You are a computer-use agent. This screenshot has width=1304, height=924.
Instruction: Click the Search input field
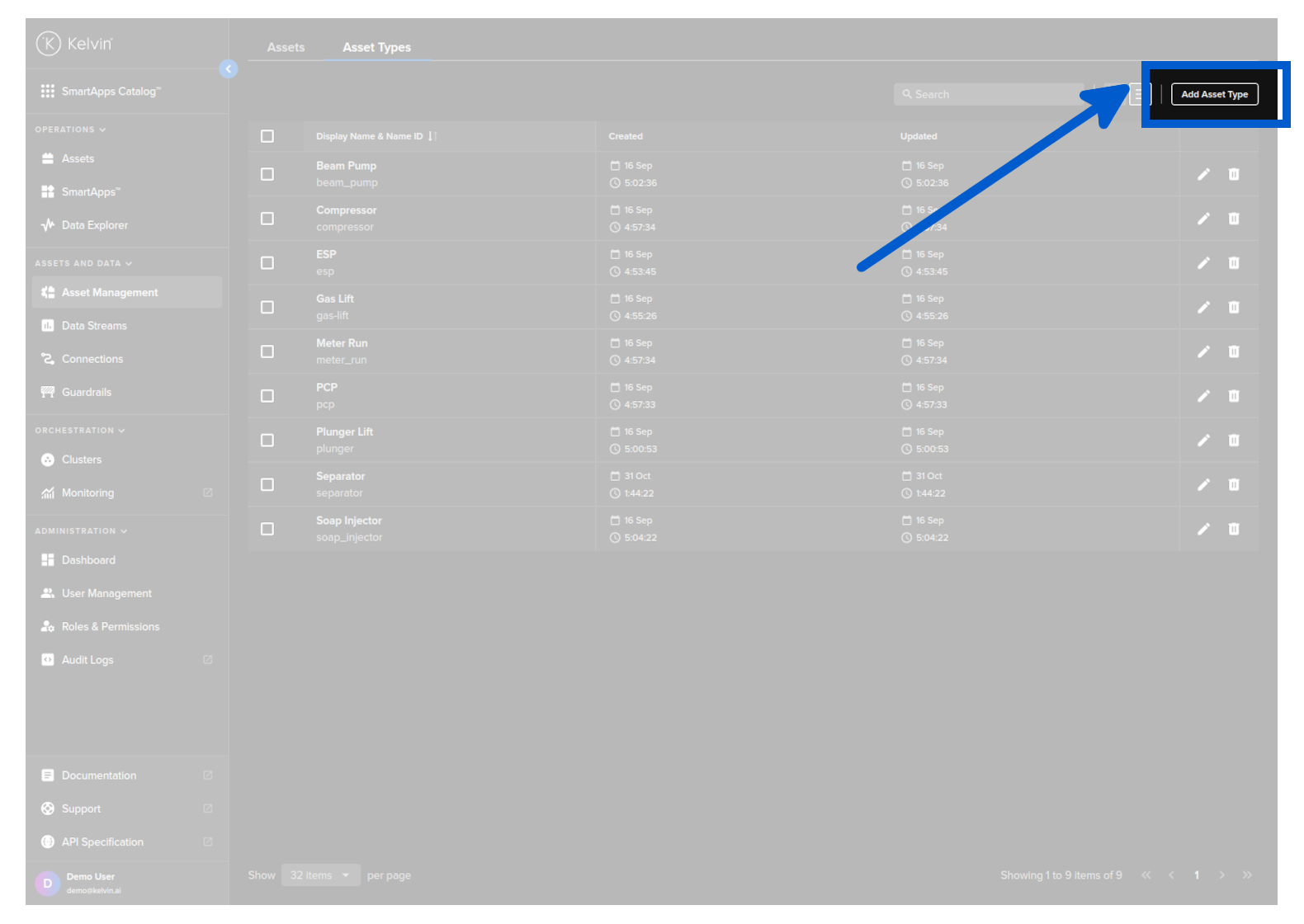989,95
